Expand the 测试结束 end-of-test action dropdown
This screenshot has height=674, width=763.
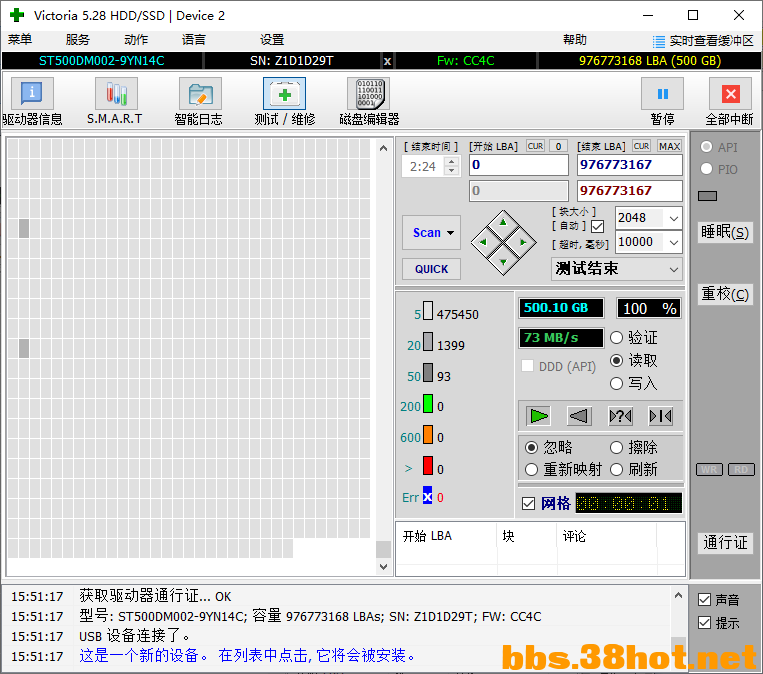(x=674, y=269)
